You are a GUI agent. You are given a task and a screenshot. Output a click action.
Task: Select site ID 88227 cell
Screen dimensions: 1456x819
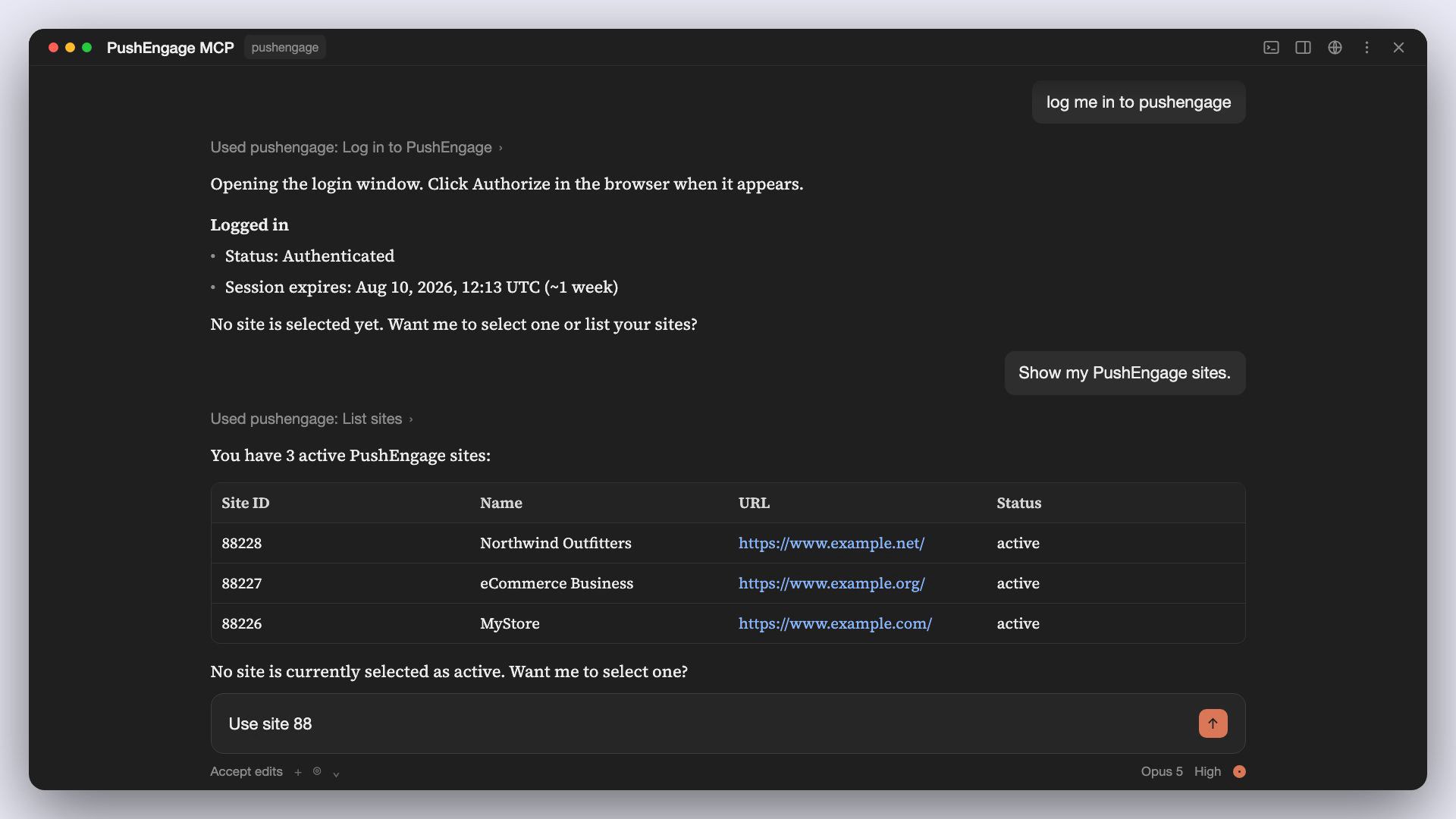(241, 583)
